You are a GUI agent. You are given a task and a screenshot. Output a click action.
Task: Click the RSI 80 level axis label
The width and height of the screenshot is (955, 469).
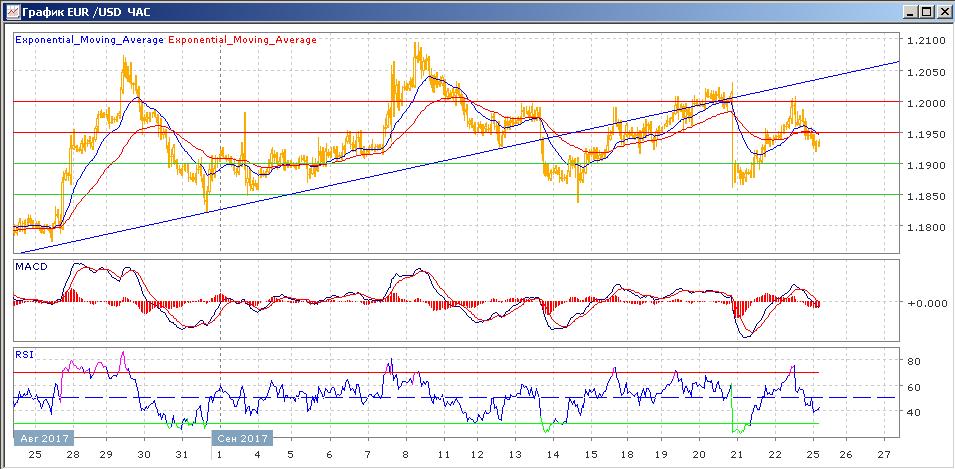912,361
